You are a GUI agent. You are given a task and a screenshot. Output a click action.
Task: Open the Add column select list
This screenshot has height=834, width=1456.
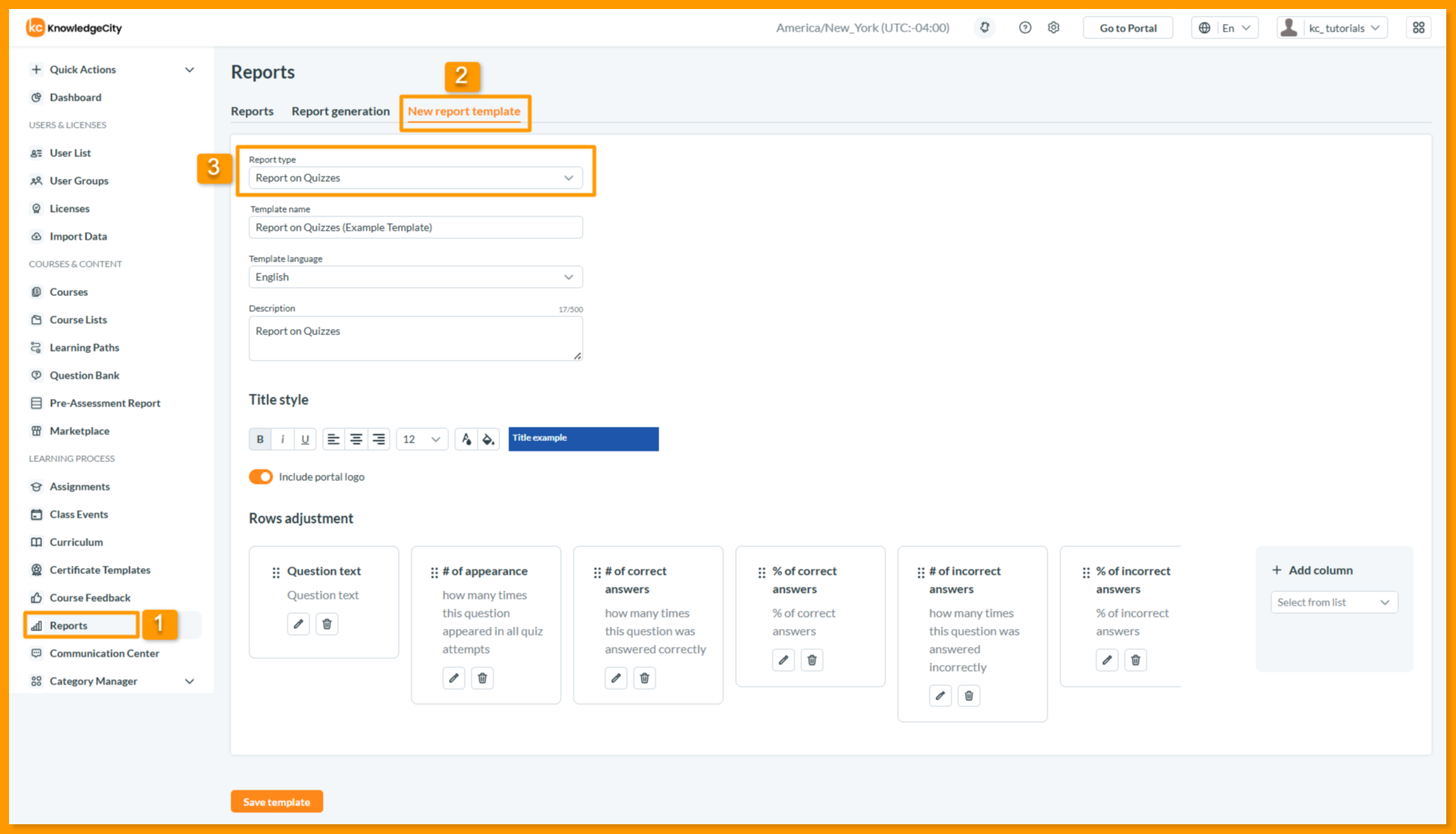pyautogui.click(x=1334, y=603)
